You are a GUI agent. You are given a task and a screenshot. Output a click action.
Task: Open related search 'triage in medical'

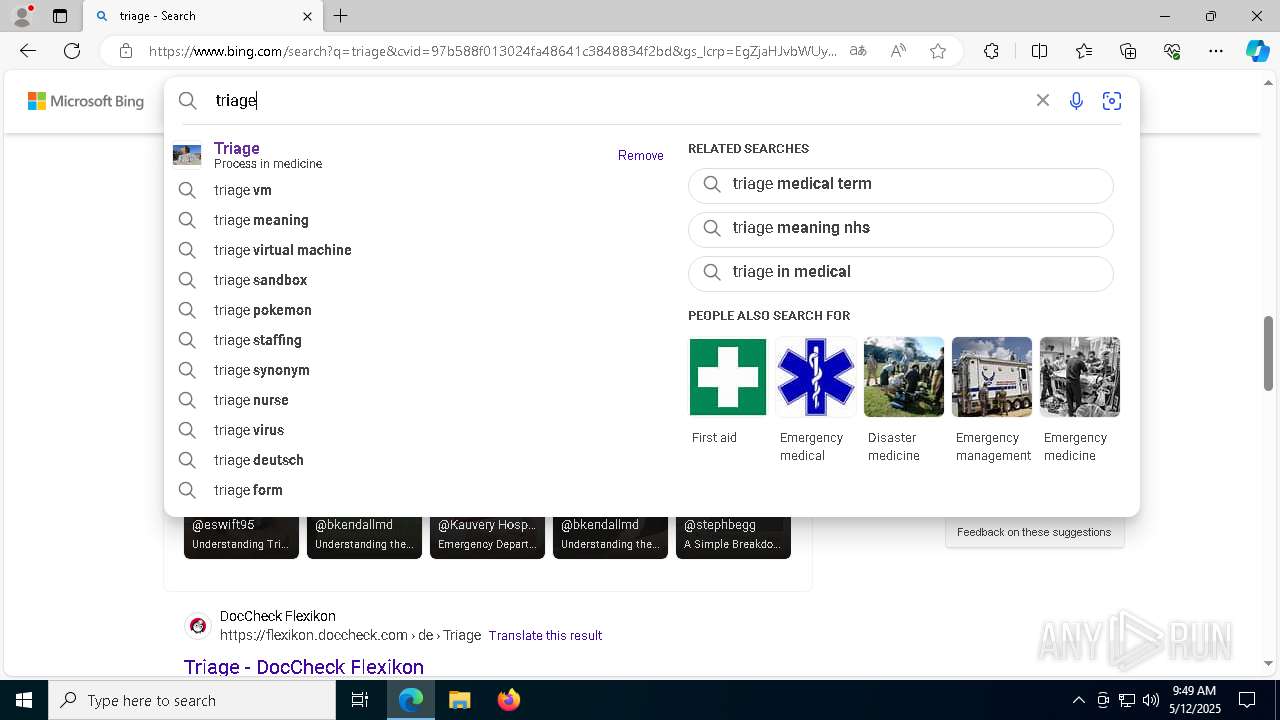900,273
